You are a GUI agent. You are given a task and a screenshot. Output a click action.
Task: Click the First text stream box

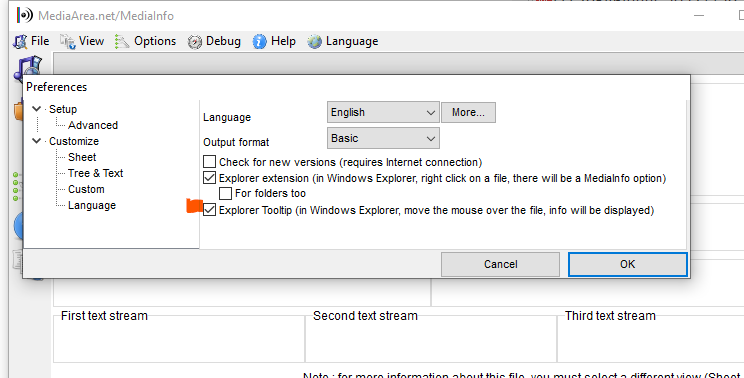178,338
